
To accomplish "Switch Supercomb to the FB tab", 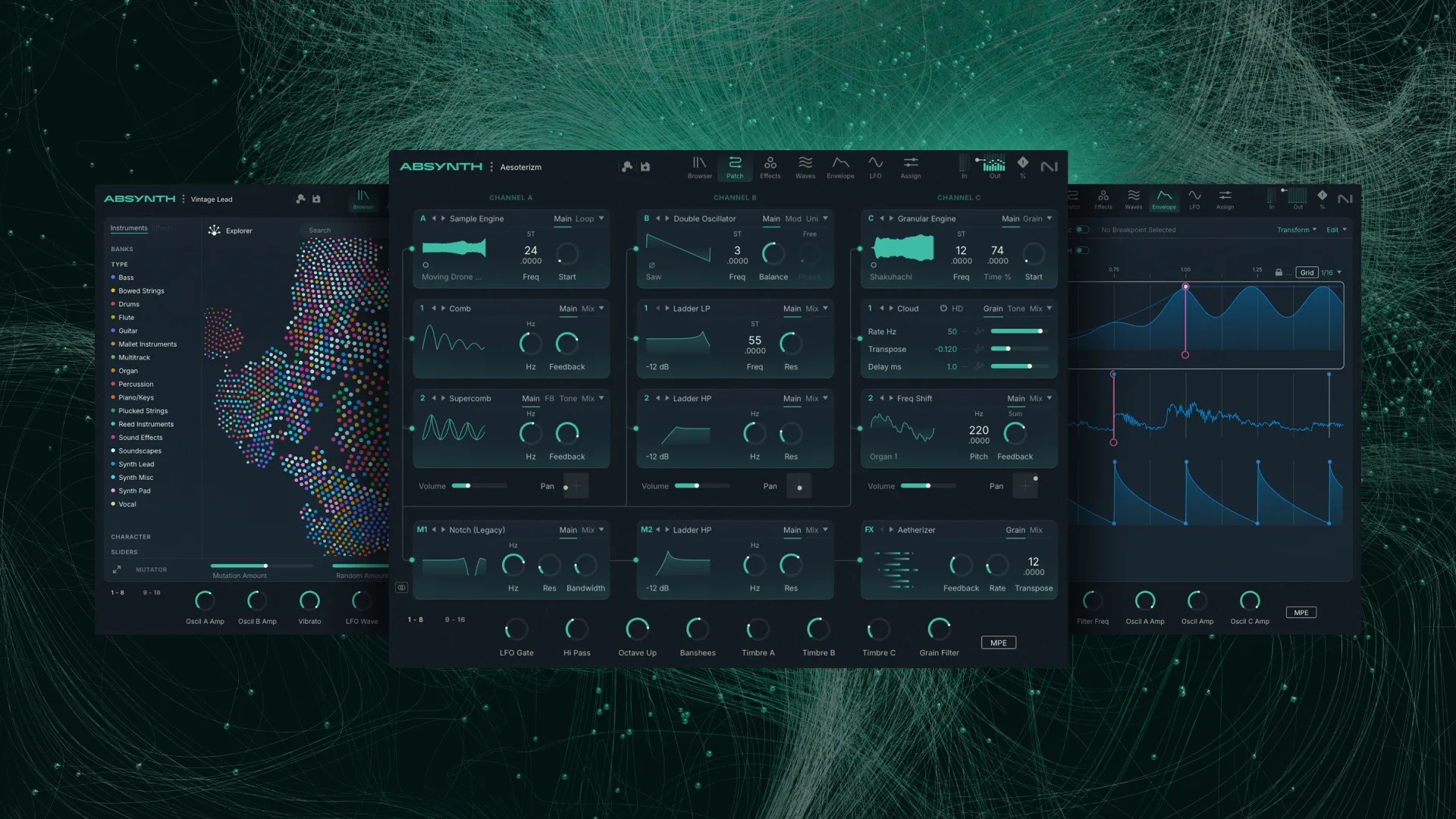I will (549, 398).
